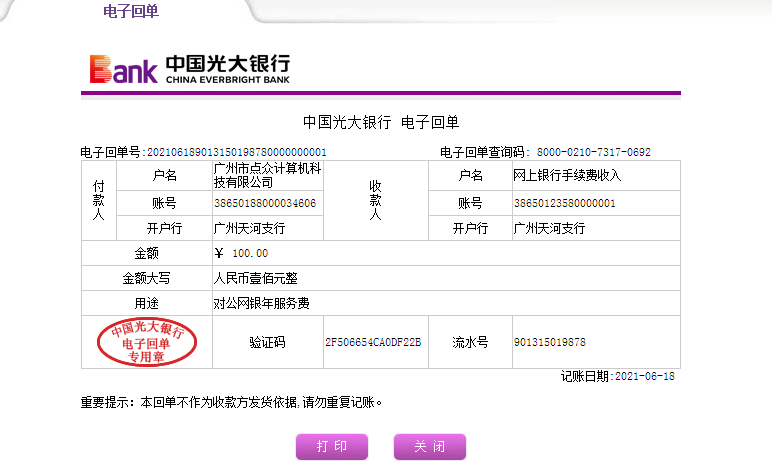Click payee account number 38650123580000001
The height and width of the screenshot is (473, 772).
pos(565,203)
